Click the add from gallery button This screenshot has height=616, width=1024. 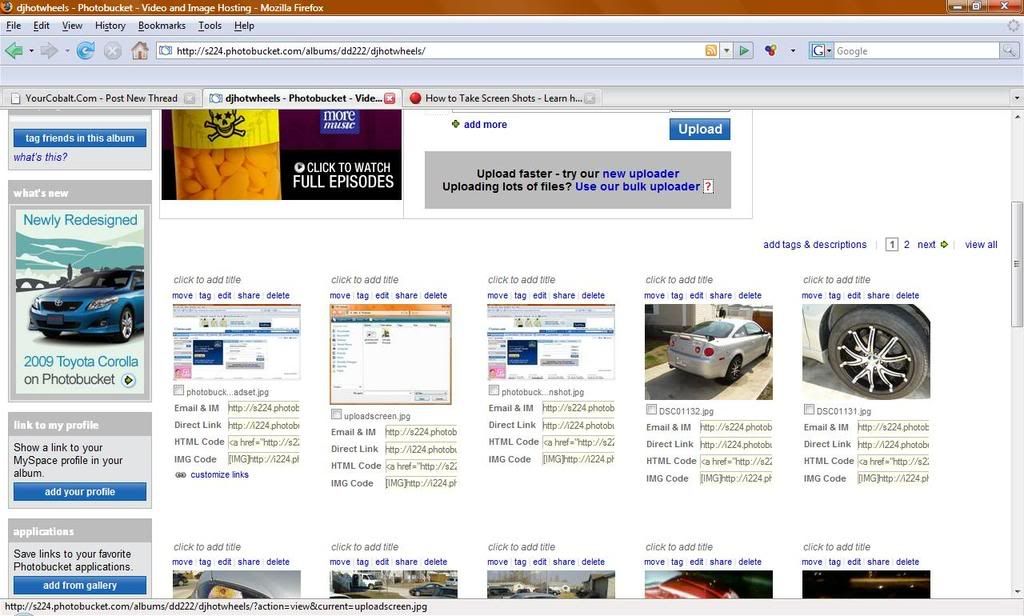pos(80,585)
